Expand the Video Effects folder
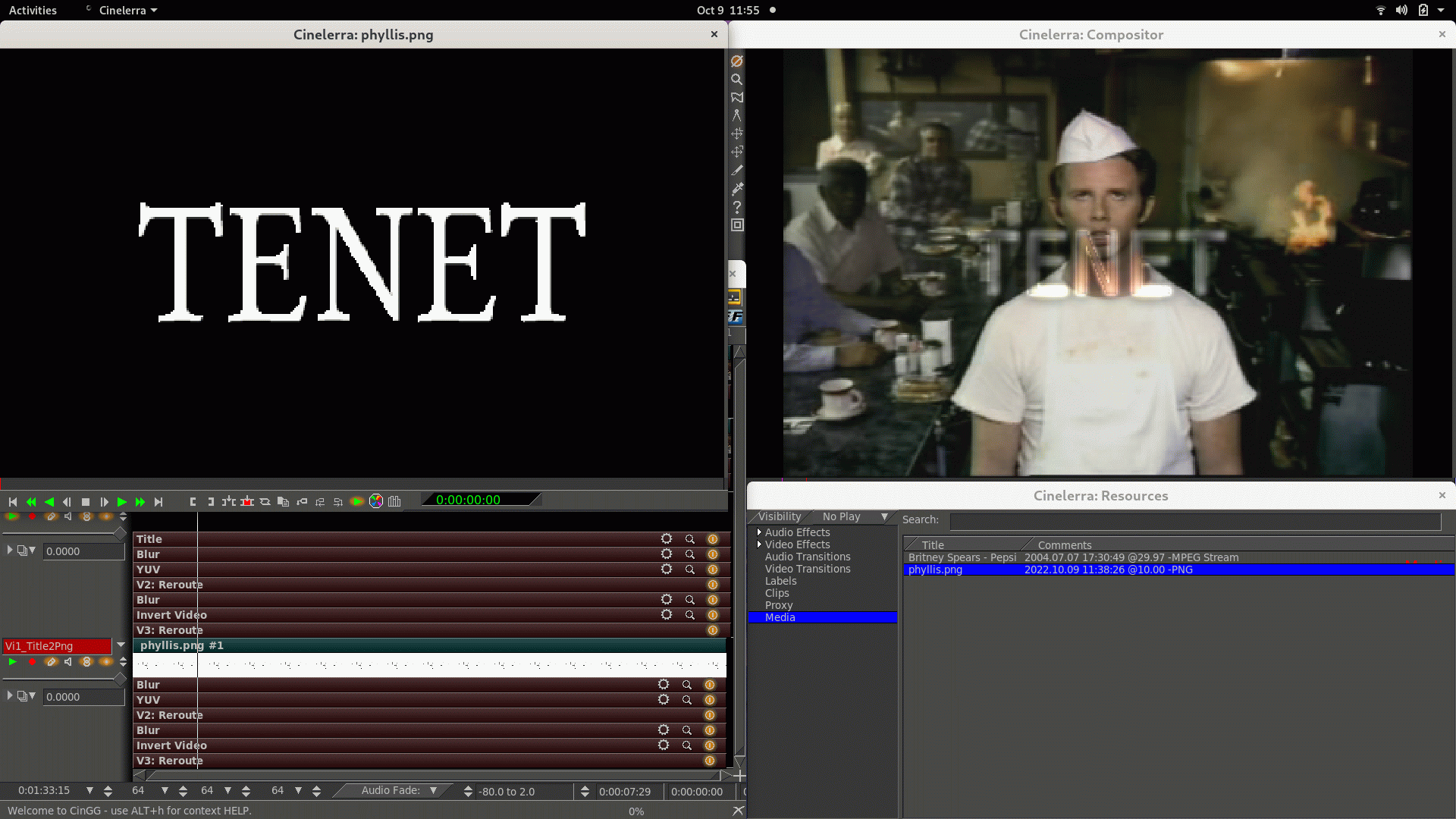Screen dimensions: 1456x819 [x=759, y=544]
